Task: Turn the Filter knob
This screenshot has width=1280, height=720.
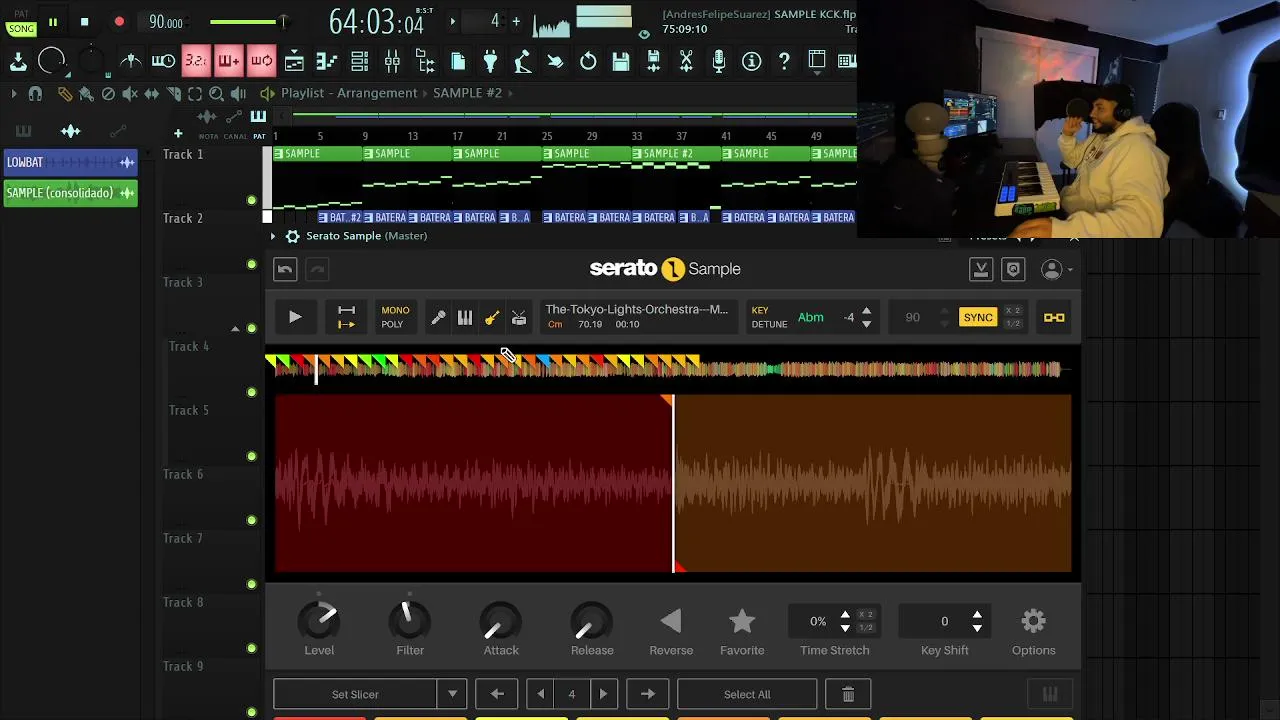Action: (x=410, y=622)
